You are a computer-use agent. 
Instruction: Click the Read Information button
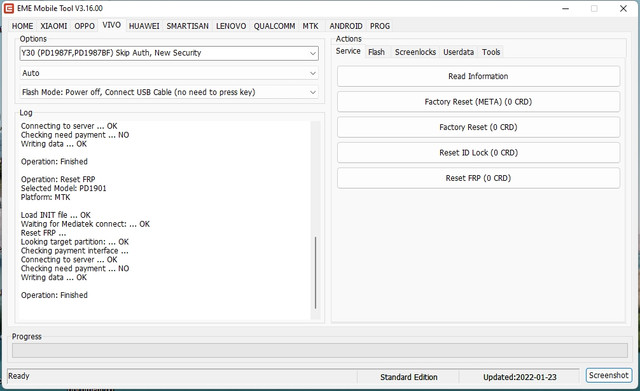pos(478,76)
